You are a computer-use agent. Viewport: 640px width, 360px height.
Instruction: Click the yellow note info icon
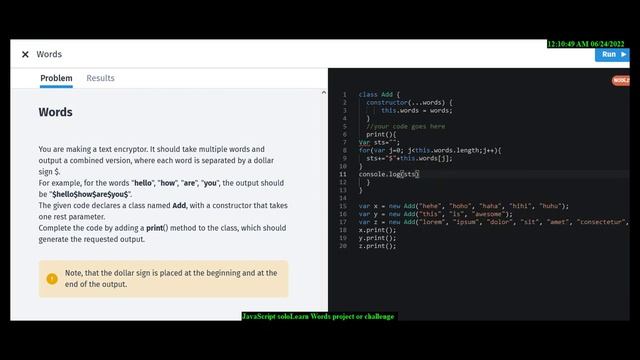pos(52,279)
